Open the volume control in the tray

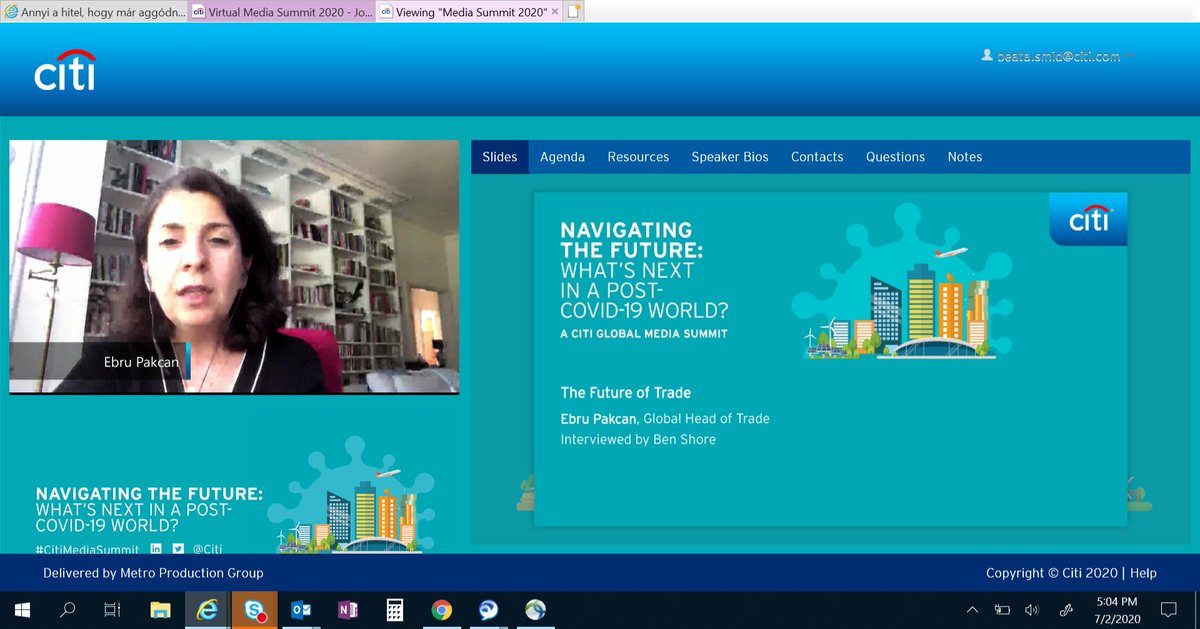tap(1032, 609)
